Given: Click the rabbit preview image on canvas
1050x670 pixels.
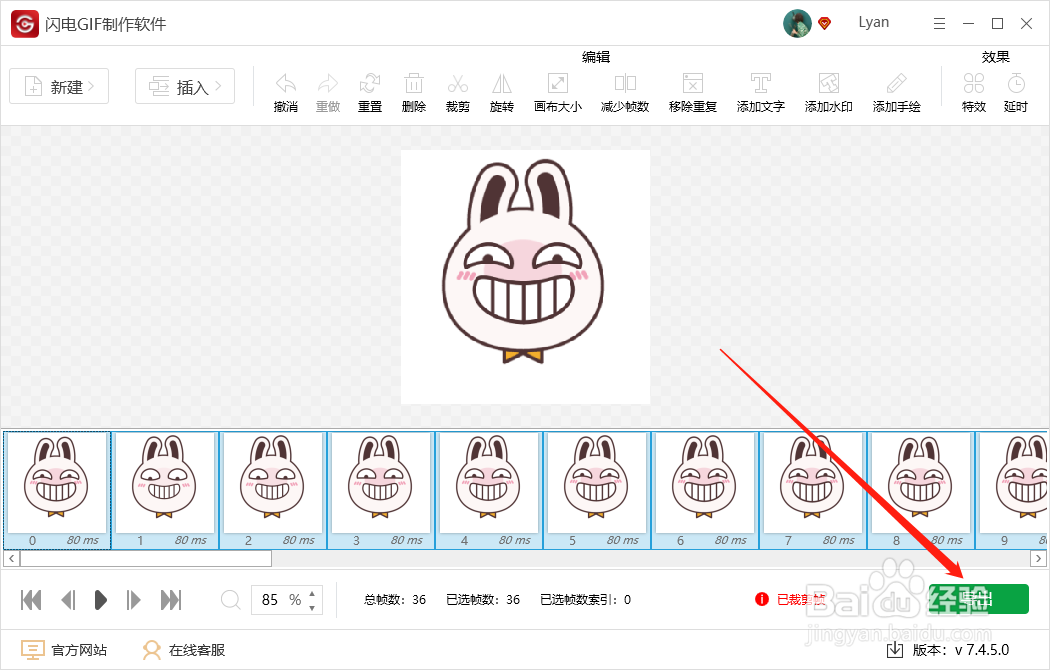Looking at the screenshot, I should click(x=525, y=276).
